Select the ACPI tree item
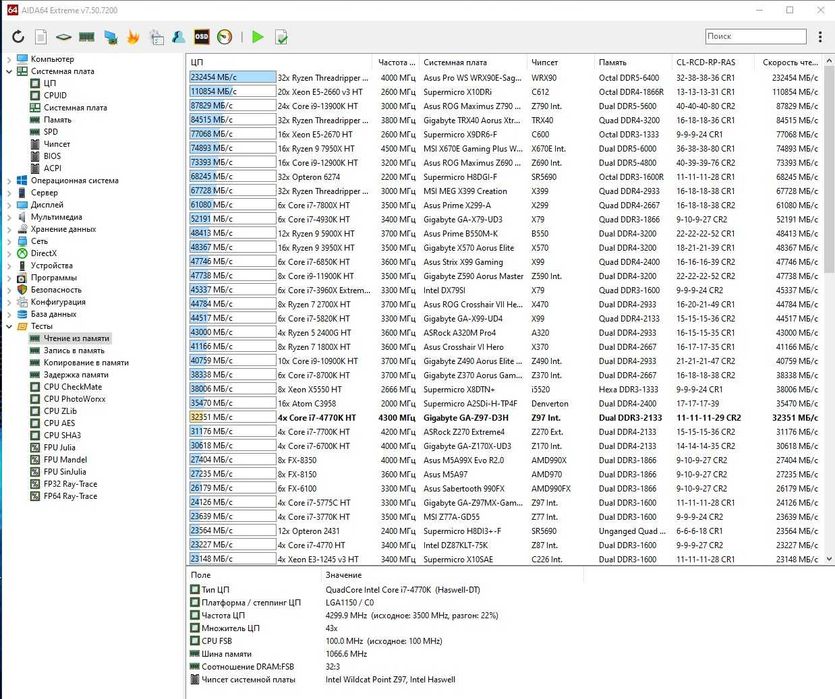This screenshot has width=835, height=699. 52,168
